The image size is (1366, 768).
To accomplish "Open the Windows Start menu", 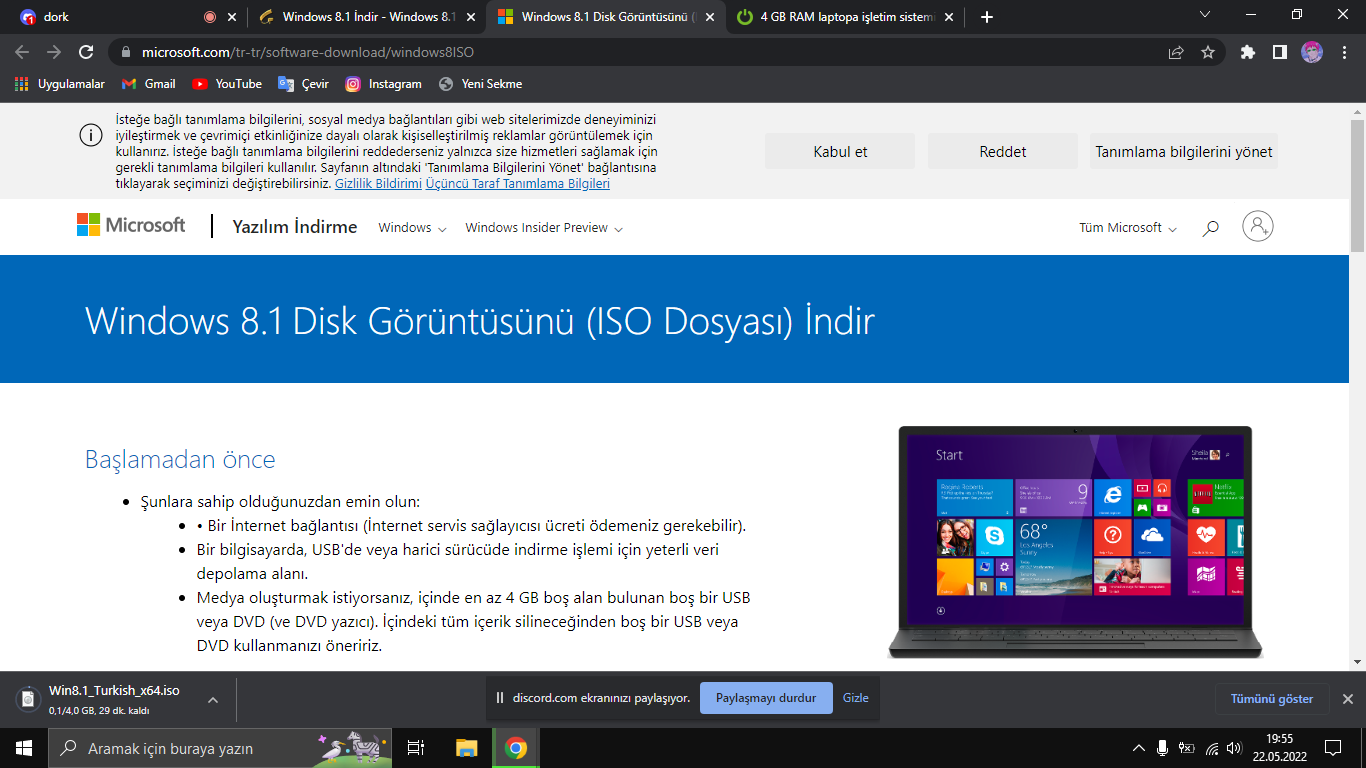I will pos(23,748).
